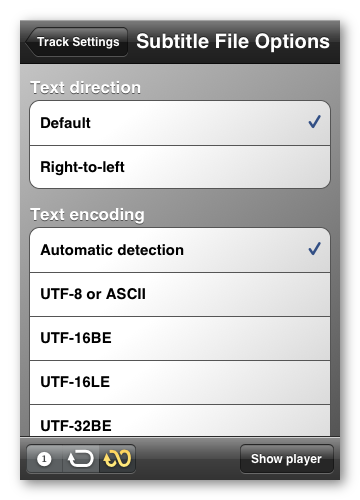Choose Default text direction
The width and height of the screenshot is (360, 500).
[x=180, y=123]
